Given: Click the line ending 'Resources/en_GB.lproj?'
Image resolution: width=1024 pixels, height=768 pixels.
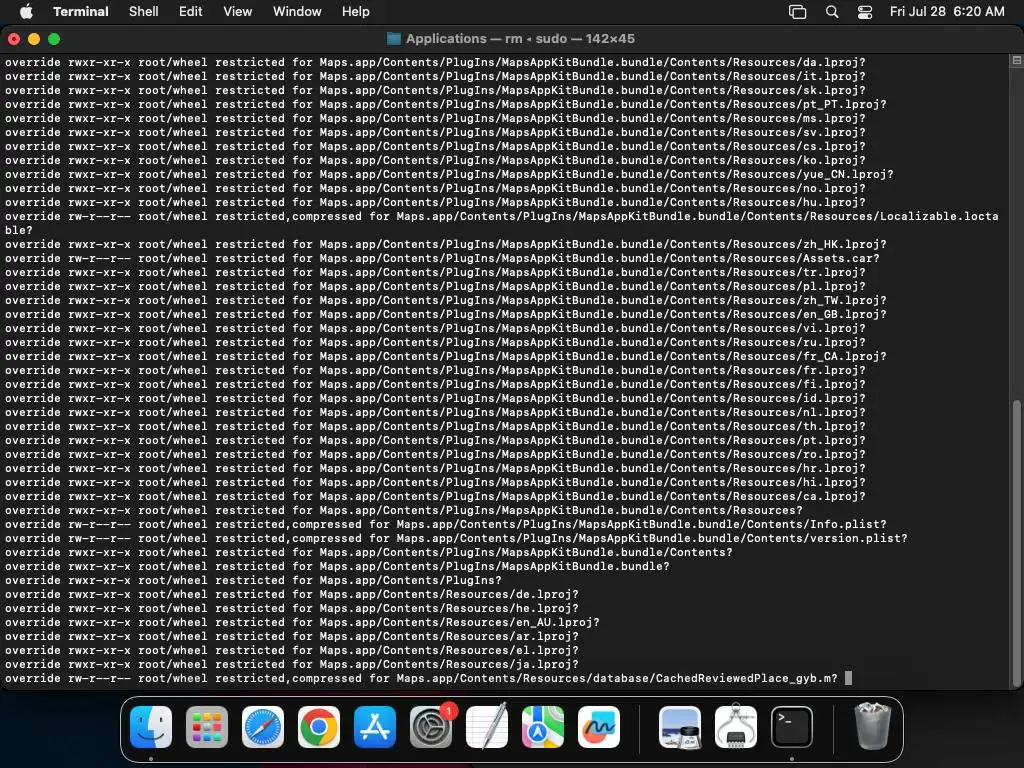Looking at the screenshot, I should coord(445,315).
